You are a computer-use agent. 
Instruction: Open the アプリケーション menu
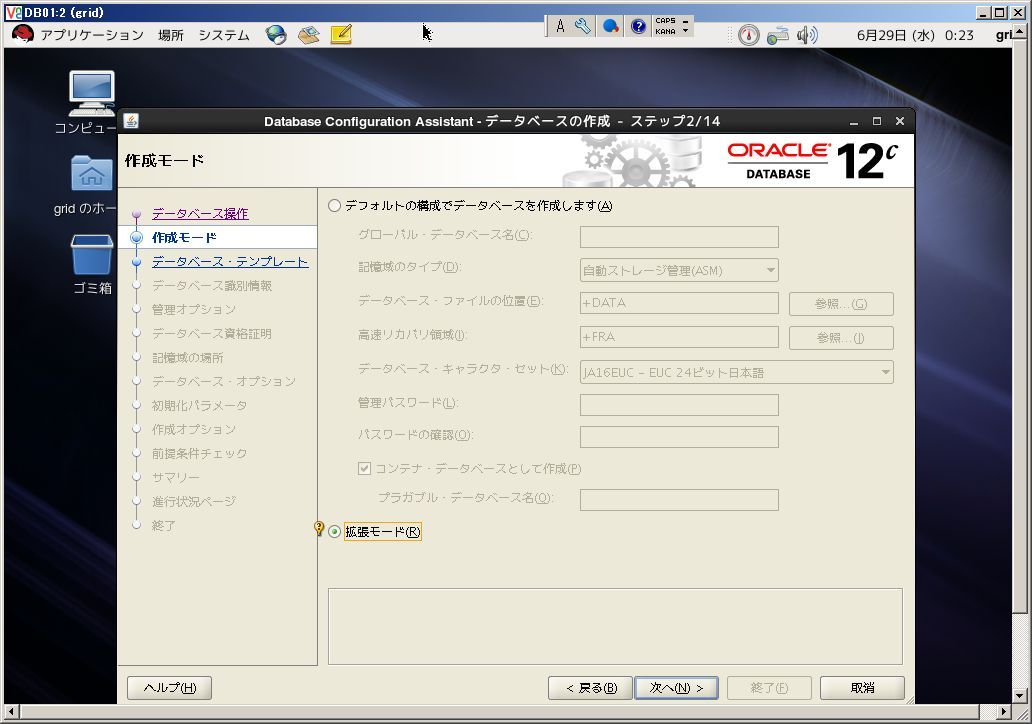(x=92, y=35)
